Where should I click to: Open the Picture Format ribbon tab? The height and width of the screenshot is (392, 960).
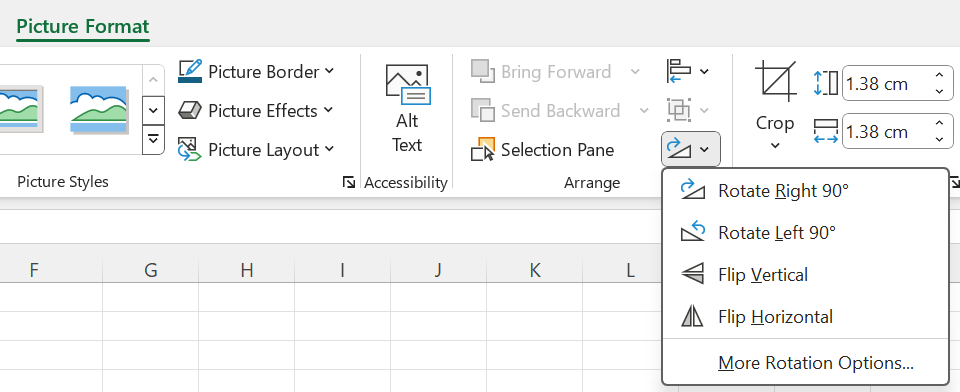tap(83, 27)
